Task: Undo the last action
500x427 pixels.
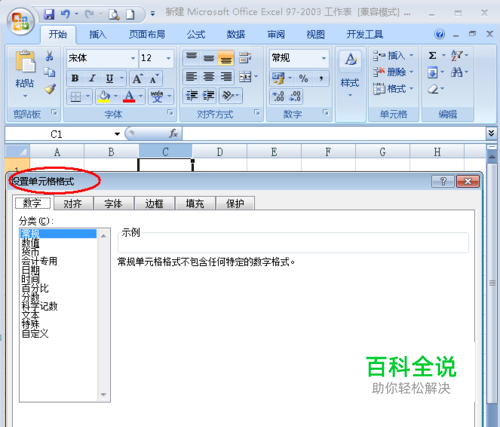Action: [x=65, y=14]
